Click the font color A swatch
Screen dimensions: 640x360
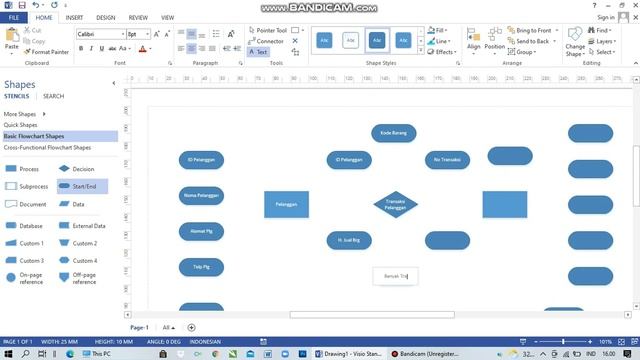coord(142,49)
